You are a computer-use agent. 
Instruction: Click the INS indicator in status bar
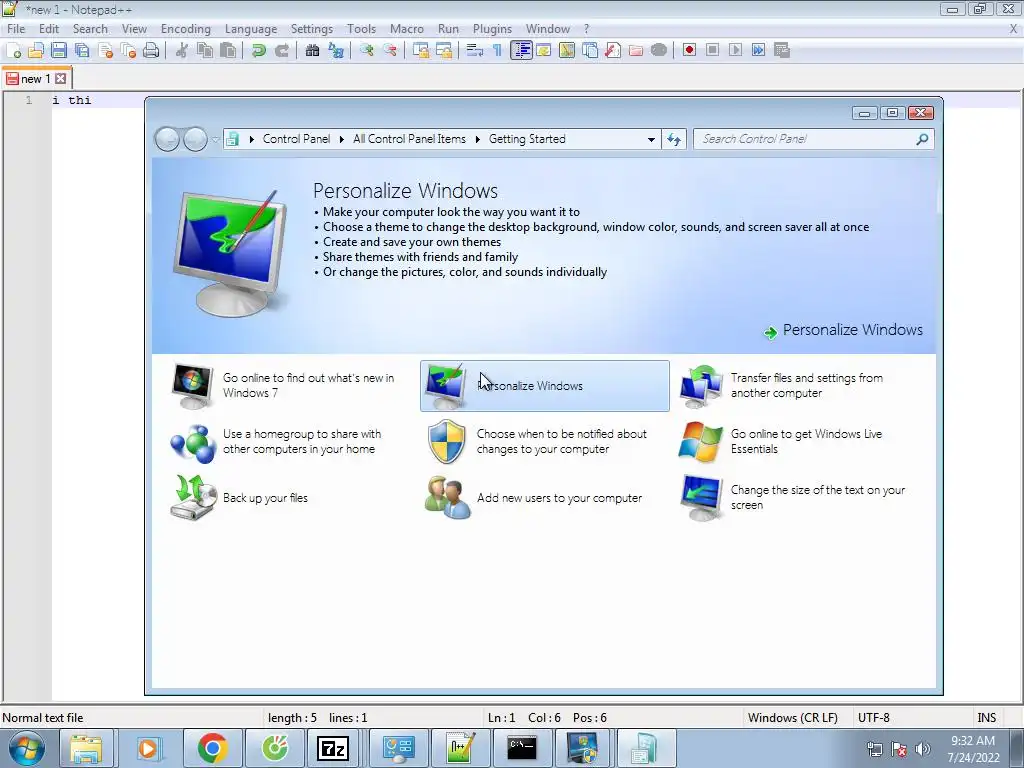point(986,718)
